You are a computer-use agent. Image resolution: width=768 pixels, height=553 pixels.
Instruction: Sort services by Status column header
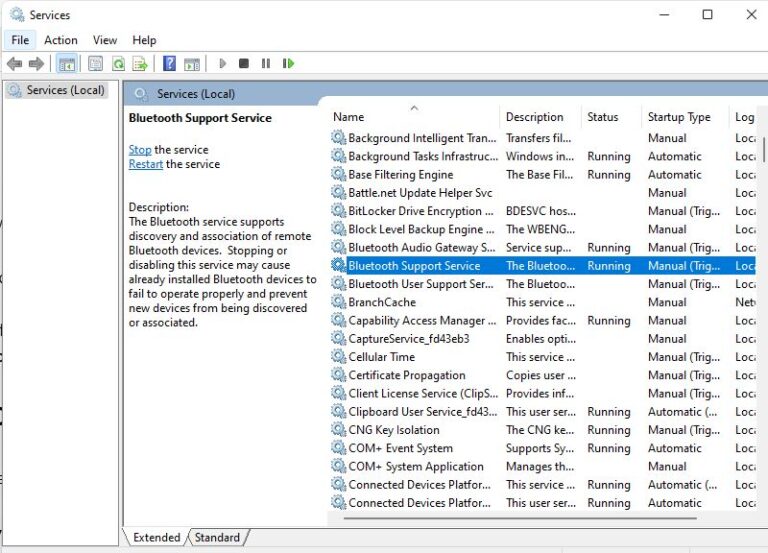coord(602,117)
